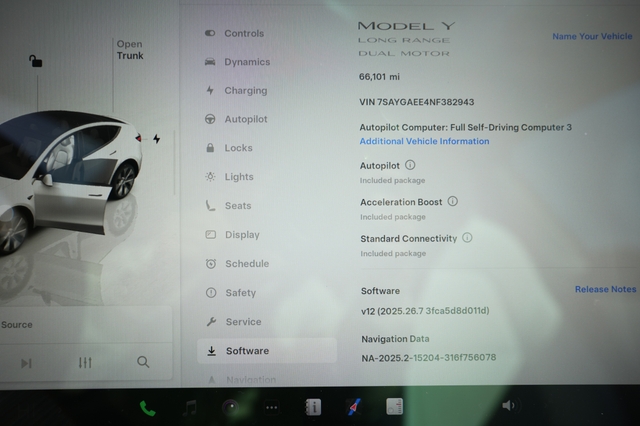Open the Dynamics settings

click(238, 62)
